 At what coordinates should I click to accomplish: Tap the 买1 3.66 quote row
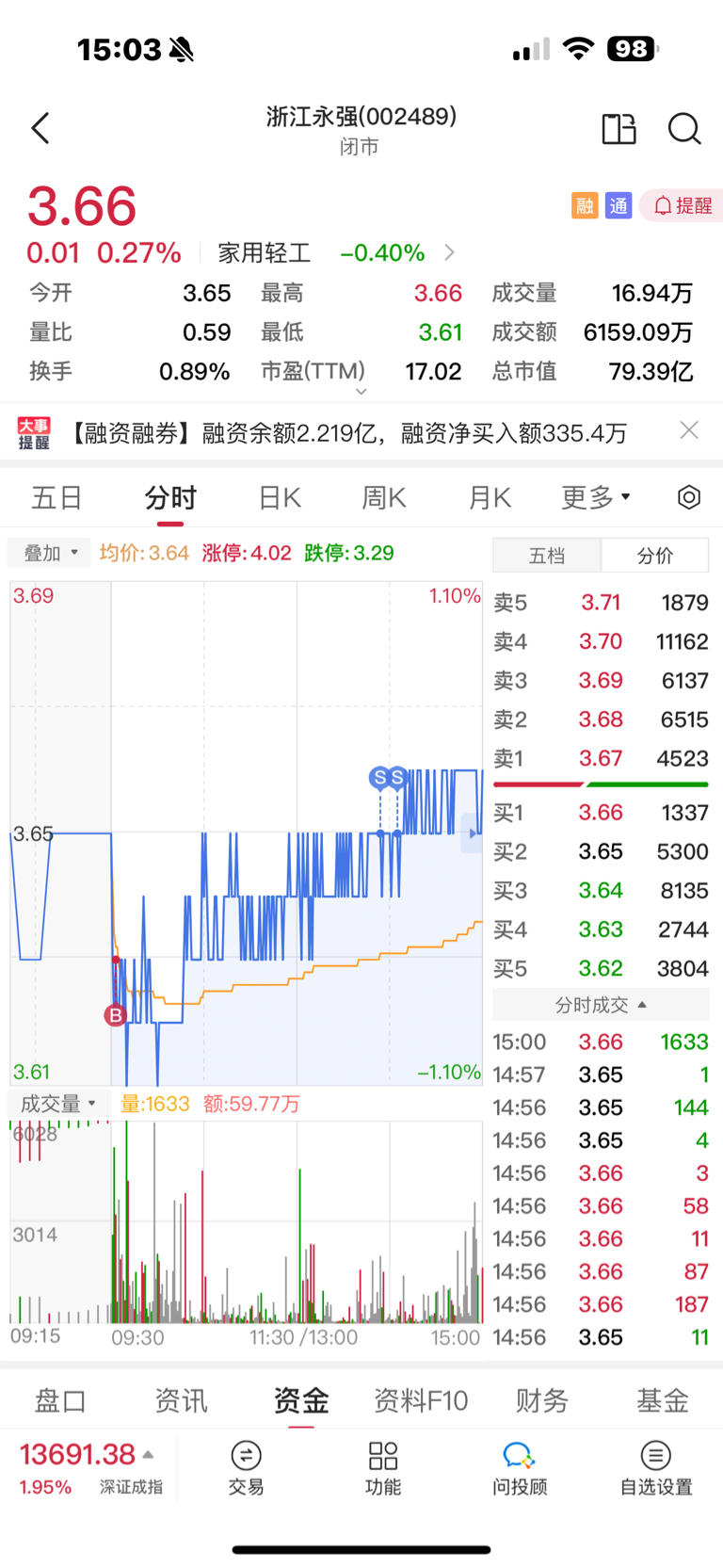[601, 813]
